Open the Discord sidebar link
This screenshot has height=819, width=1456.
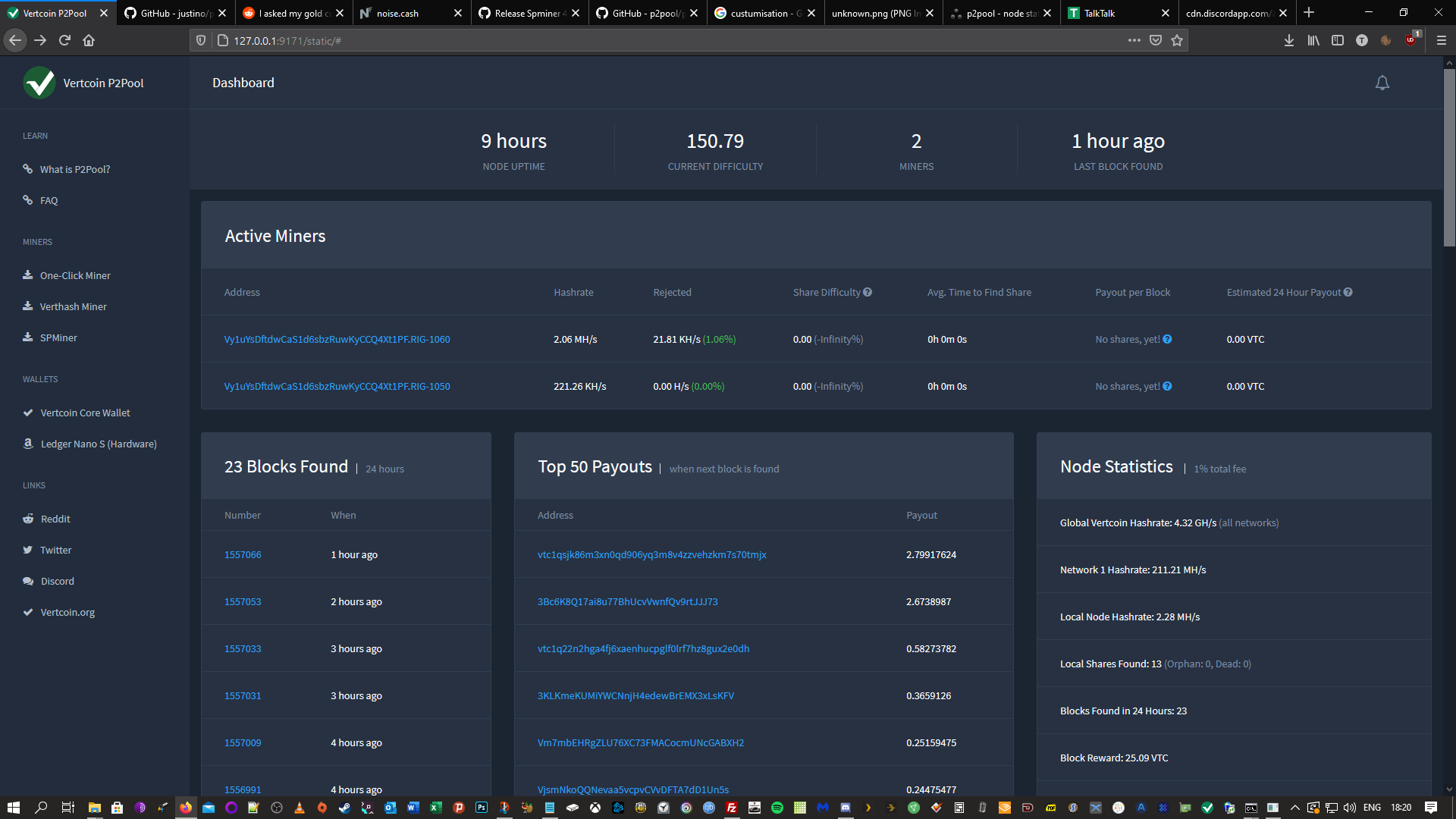57,581
